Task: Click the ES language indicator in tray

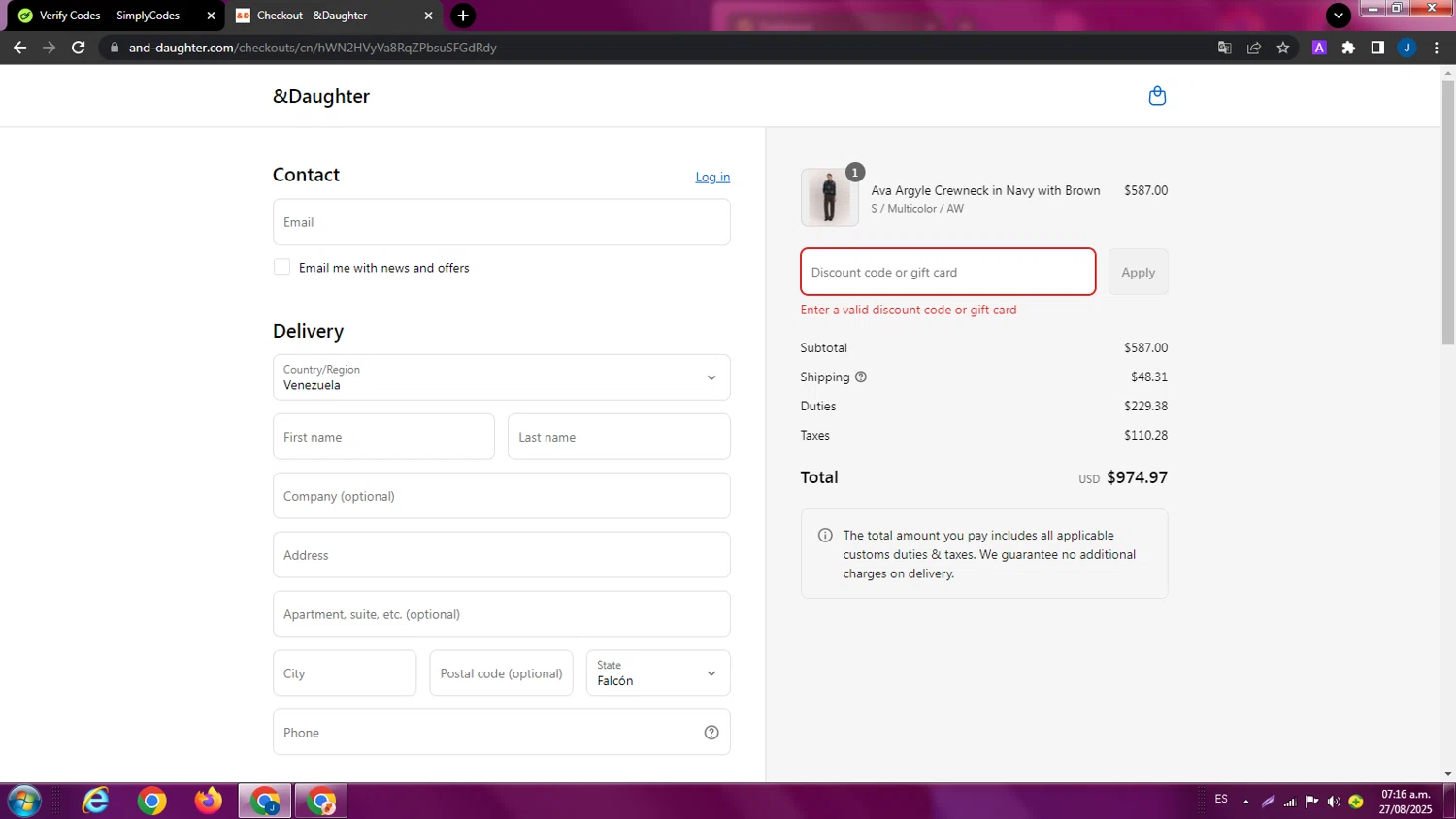Action: [1221, 799]
